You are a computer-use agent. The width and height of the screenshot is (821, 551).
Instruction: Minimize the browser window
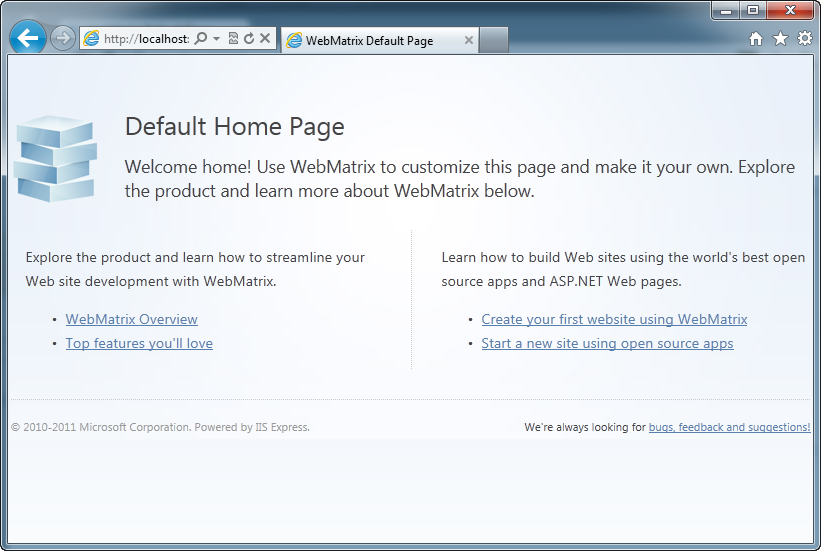click(x=726, y=10)
